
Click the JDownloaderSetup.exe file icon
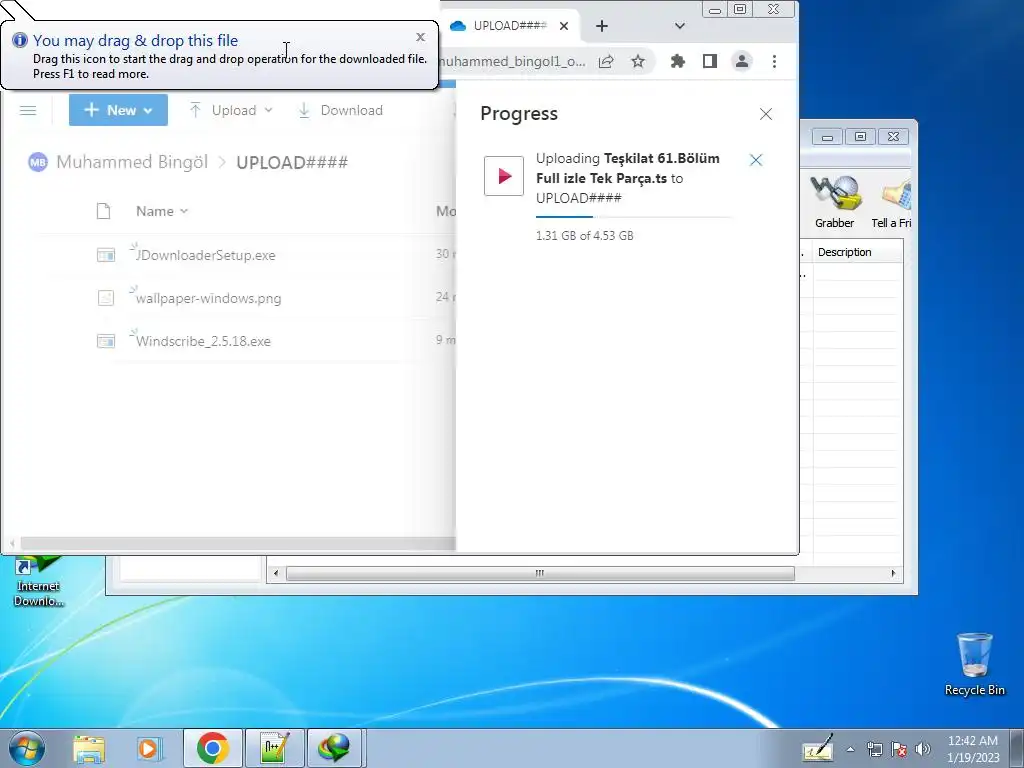[x=106, y=255]
